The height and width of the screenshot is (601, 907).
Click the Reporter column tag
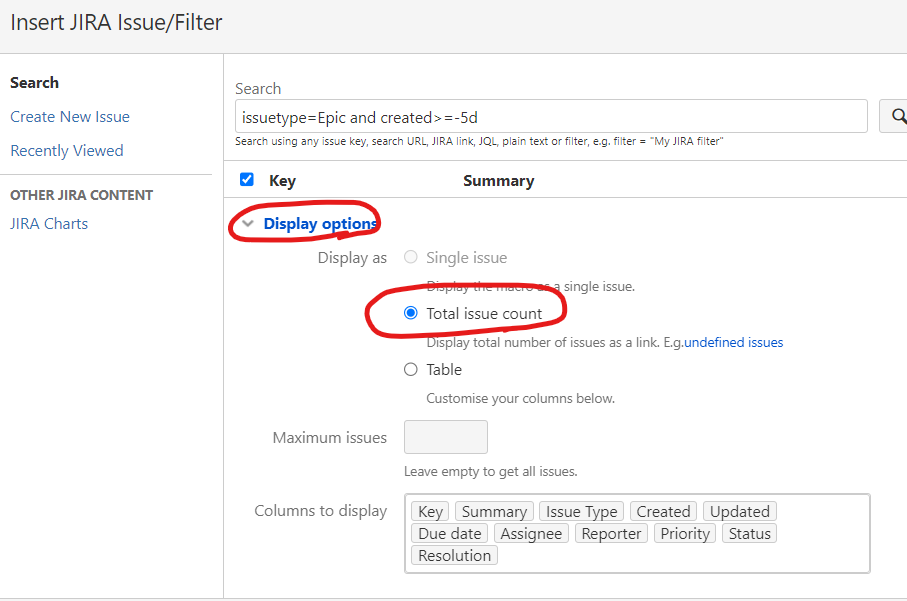(x=611, y=533)
